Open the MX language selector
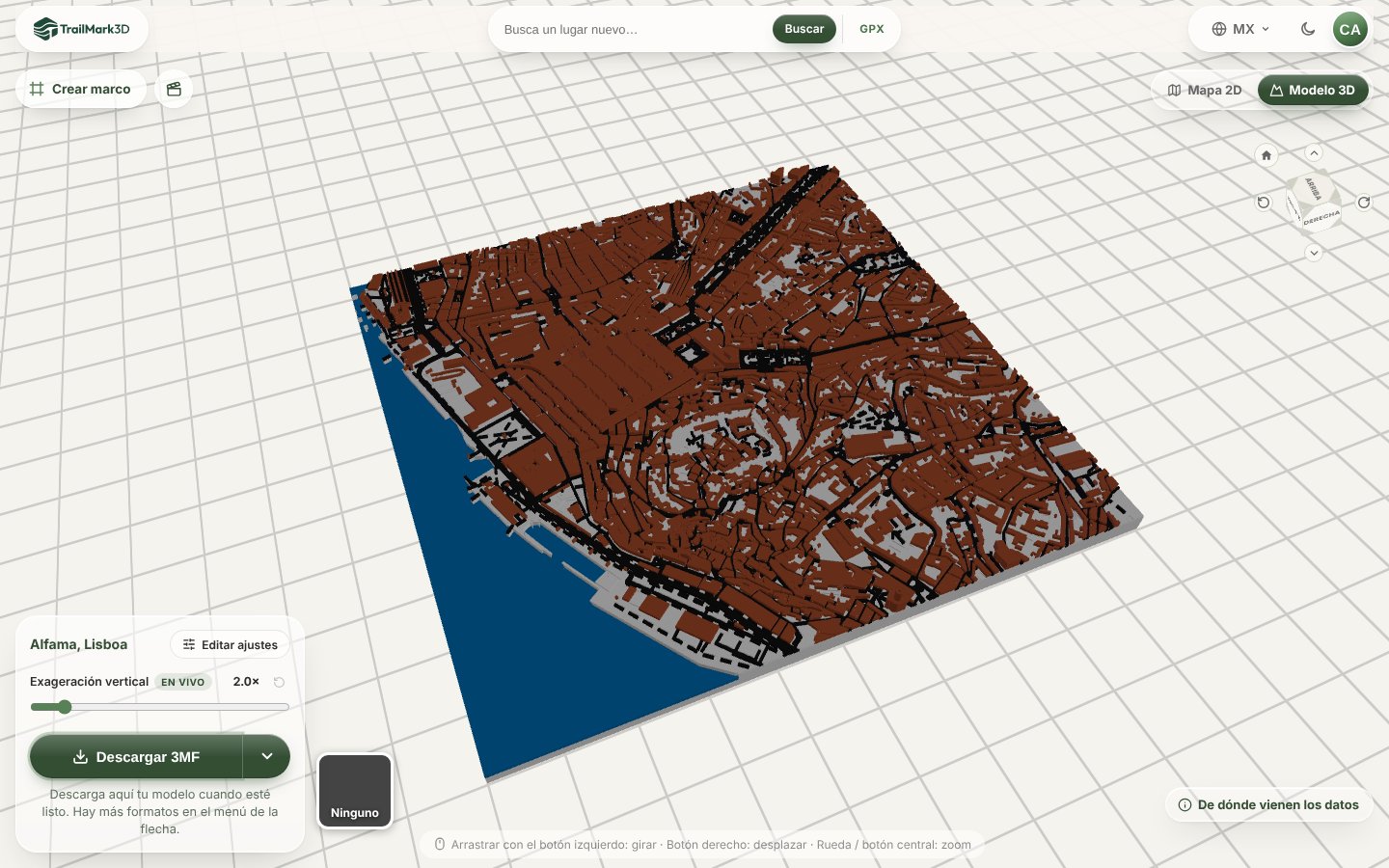 1241,29
